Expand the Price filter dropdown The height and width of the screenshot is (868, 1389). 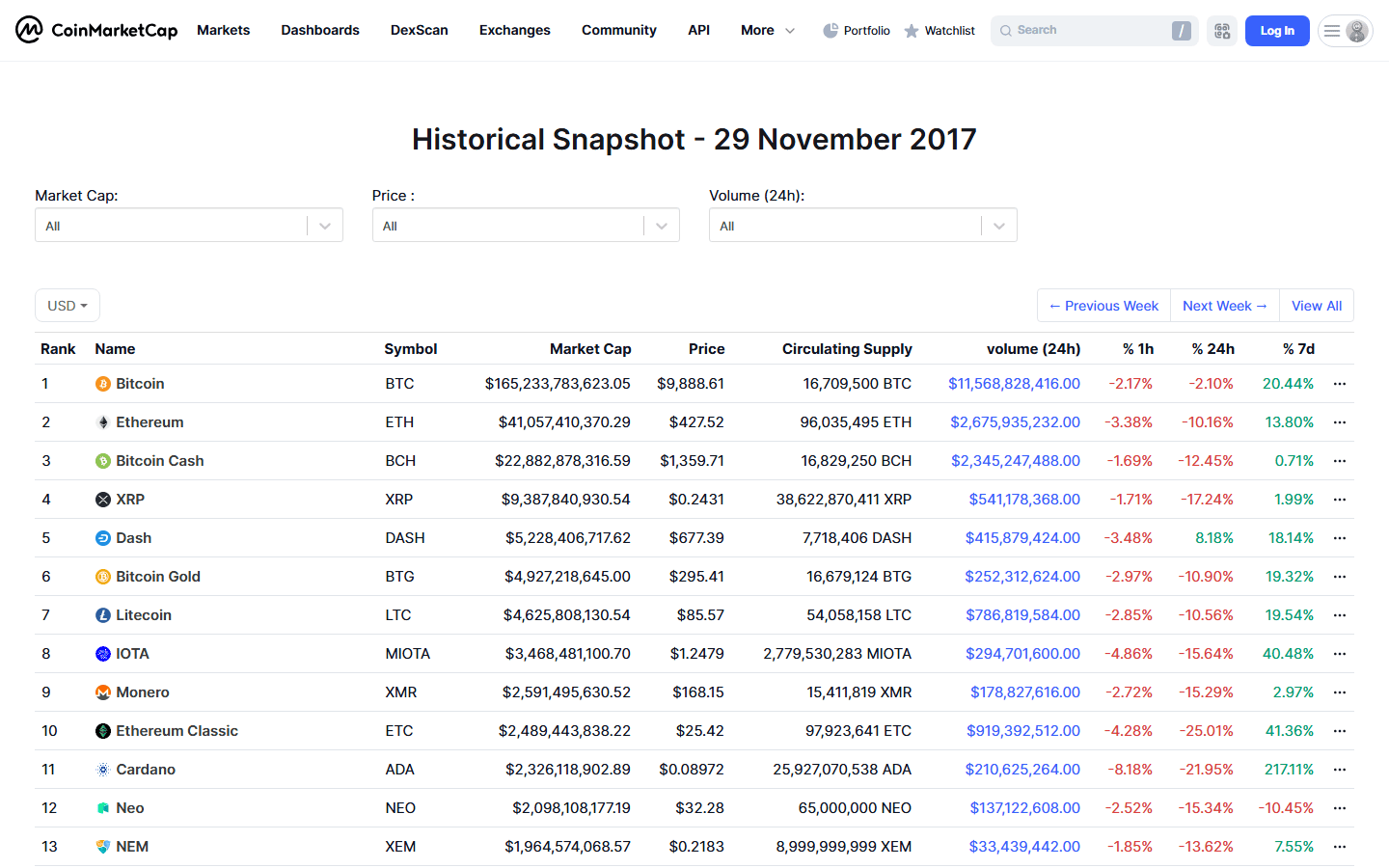(x=526, y=226)
